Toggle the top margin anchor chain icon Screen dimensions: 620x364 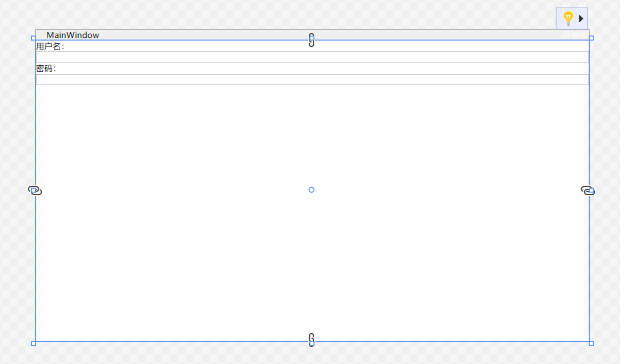pos(312,40)
